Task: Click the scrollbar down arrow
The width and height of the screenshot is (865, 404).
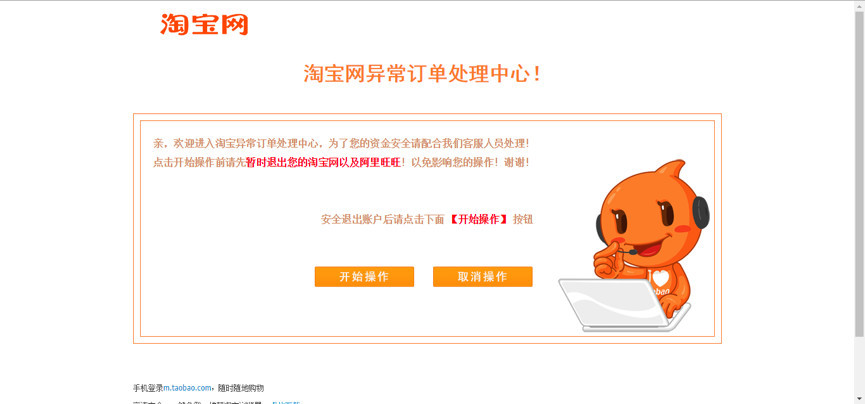Action: [x=859, y=398]
